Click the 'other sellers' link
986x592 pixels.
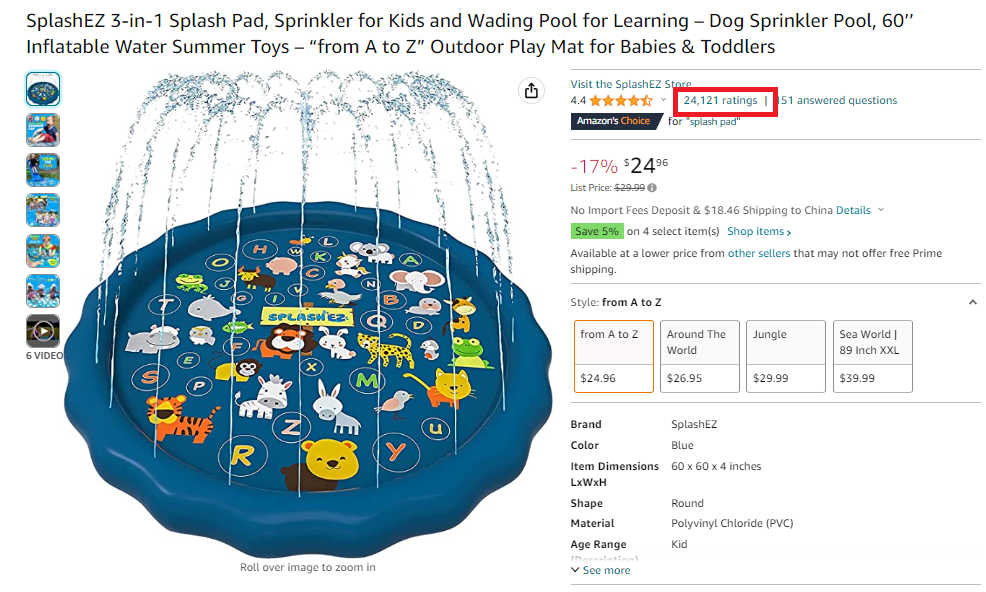coord(758,254)
